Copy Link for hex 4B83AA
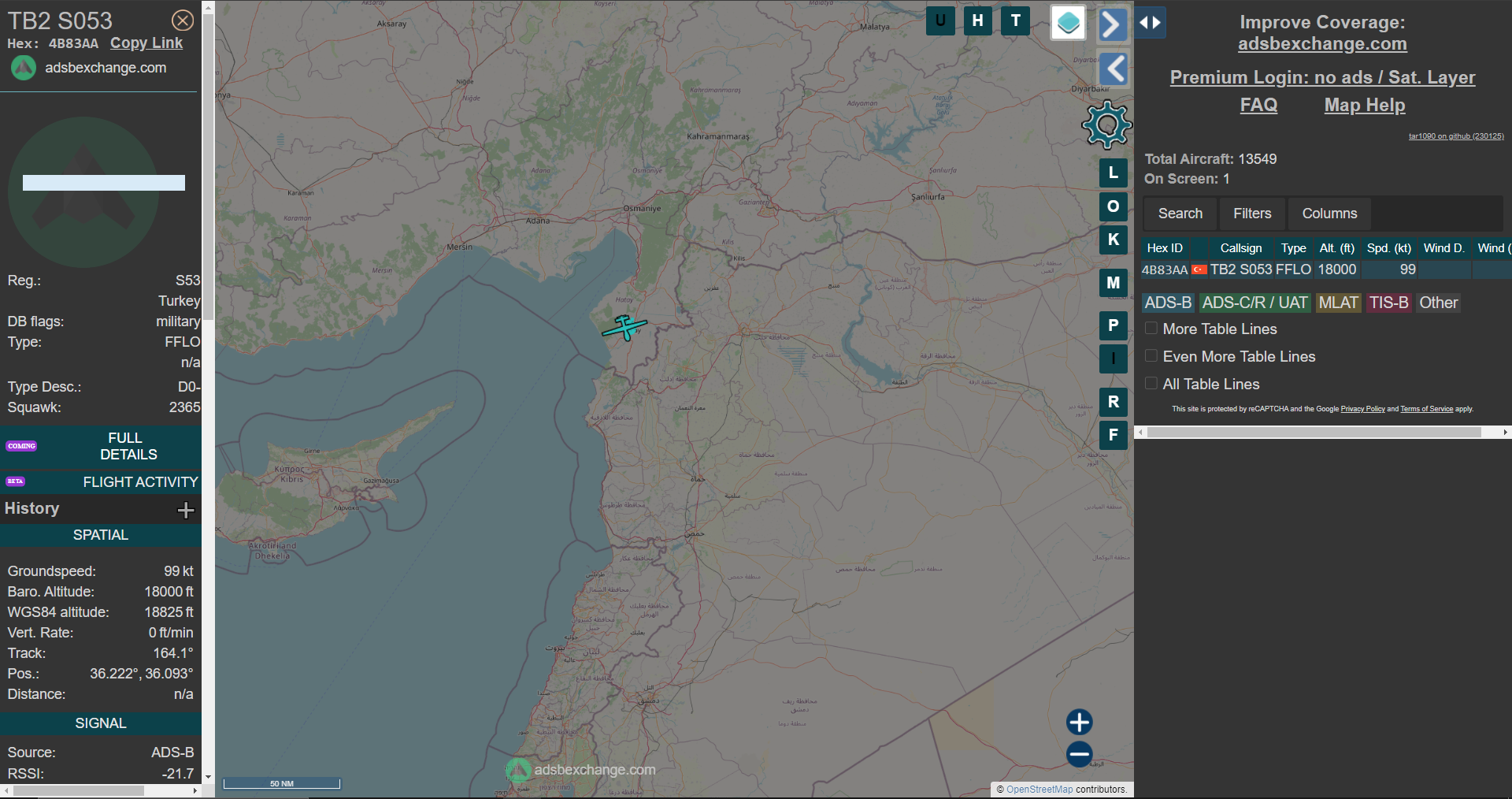This screenshot has height=799, width=1512. [146, 43]
